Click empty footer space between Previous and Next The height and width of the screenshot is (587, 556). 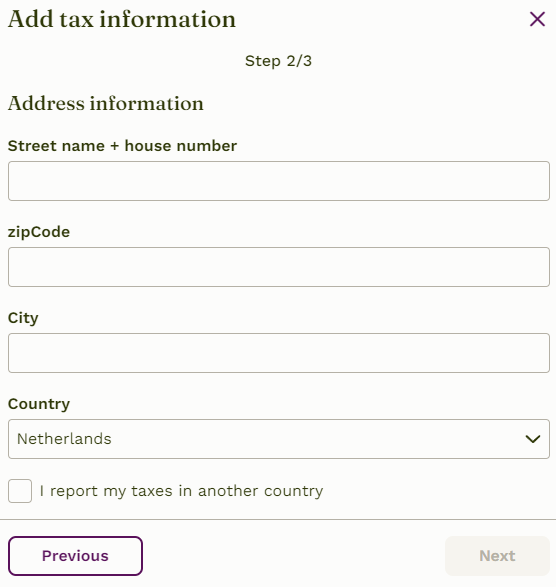[294, 556]
